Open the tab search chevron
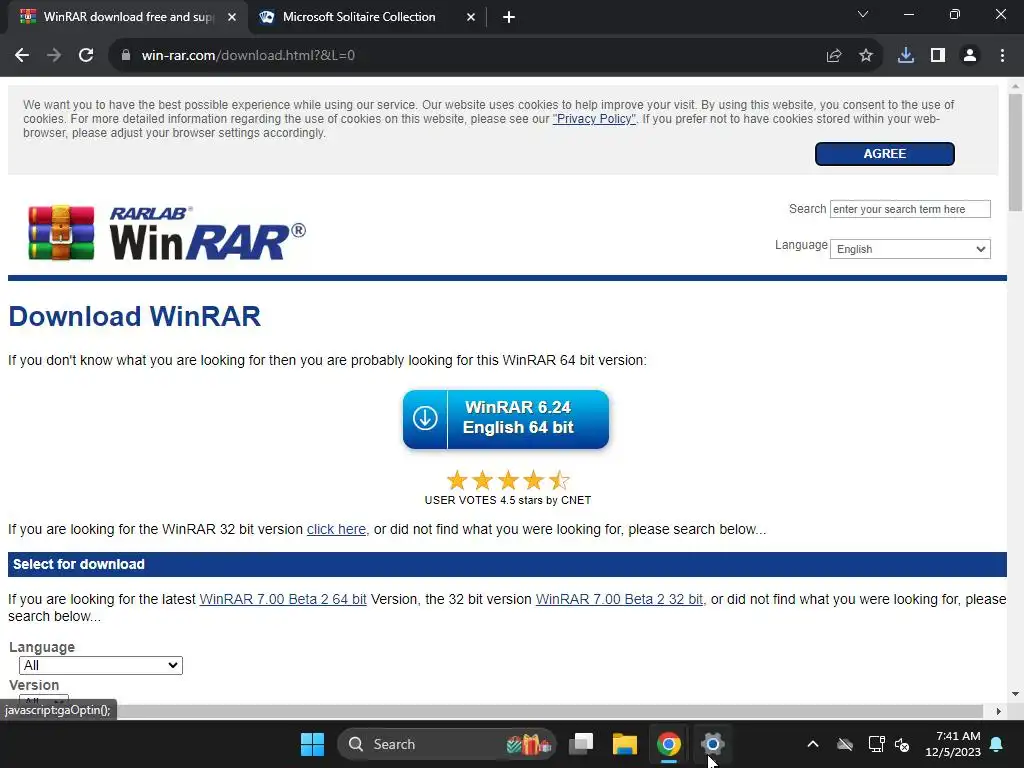The image size is (1024, 768). [863, 14]
